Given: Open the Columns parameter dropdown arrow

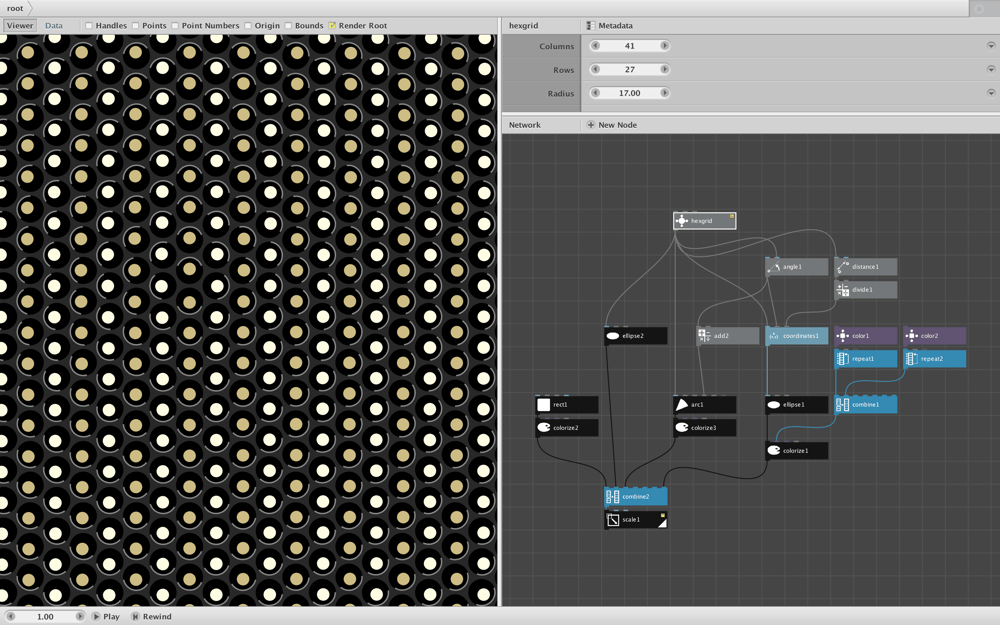Looking at the screenshot, I should coord(990,46).
